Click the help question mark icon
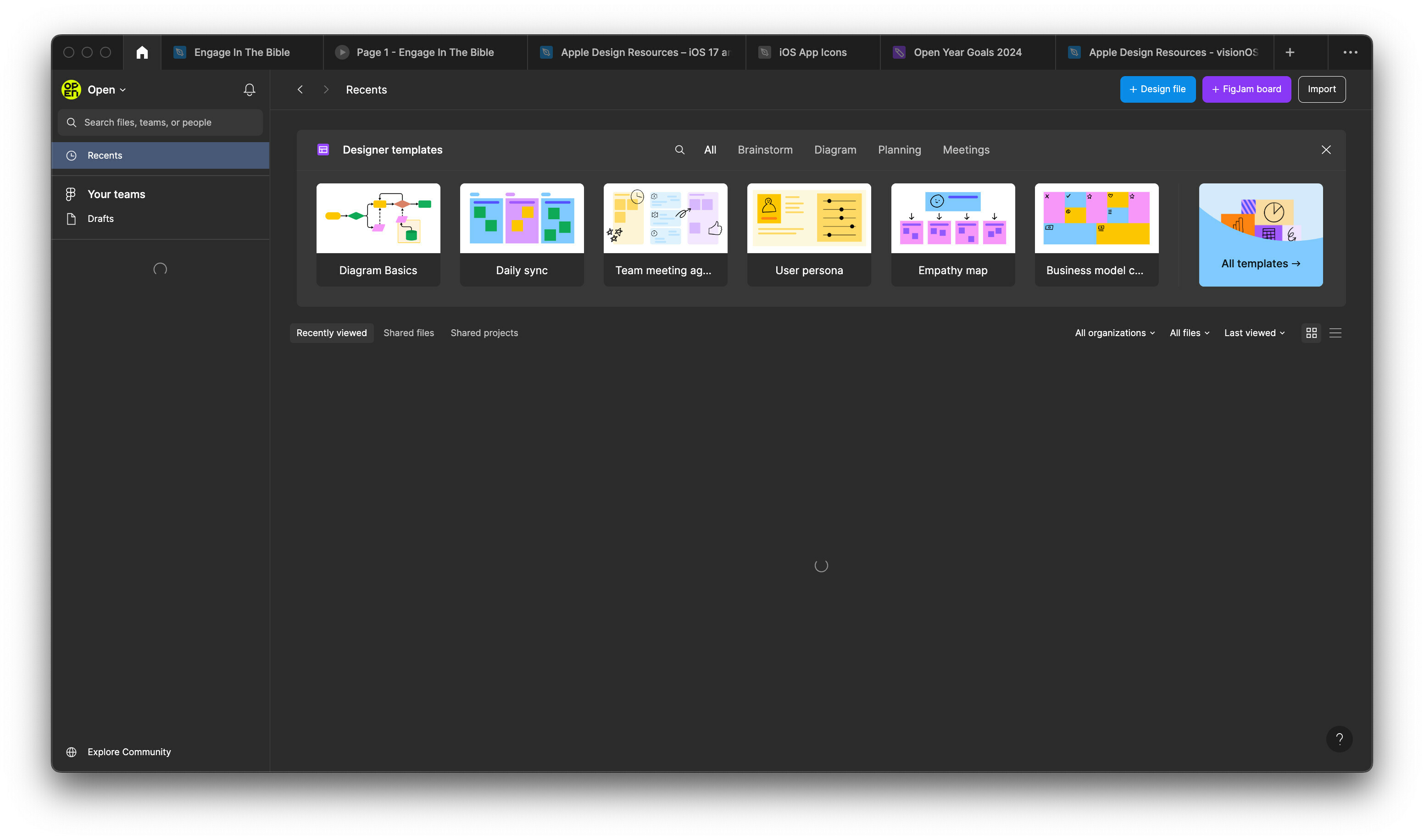The height and width of the screenshot is (840, 1424). click(x=1340, y=739)
